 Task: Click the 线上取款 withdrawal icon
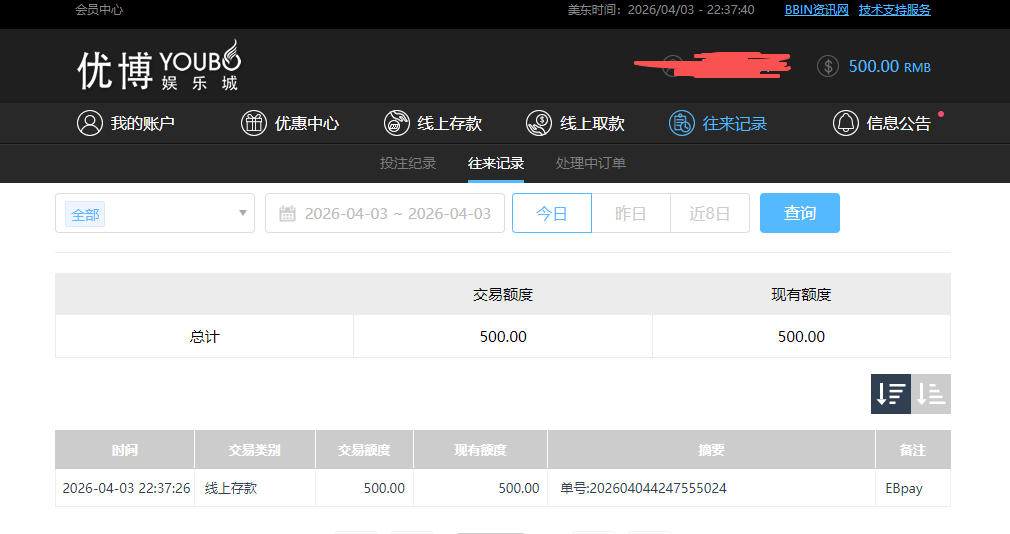[539, 123]
